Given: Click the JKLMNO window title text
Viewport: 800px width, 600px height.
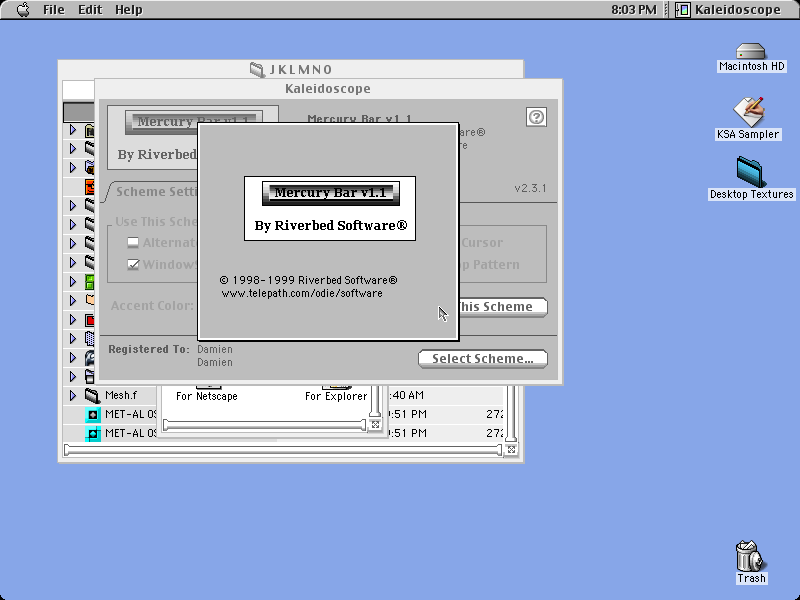Looking at the screenshot, I should [x=301, y=69].
